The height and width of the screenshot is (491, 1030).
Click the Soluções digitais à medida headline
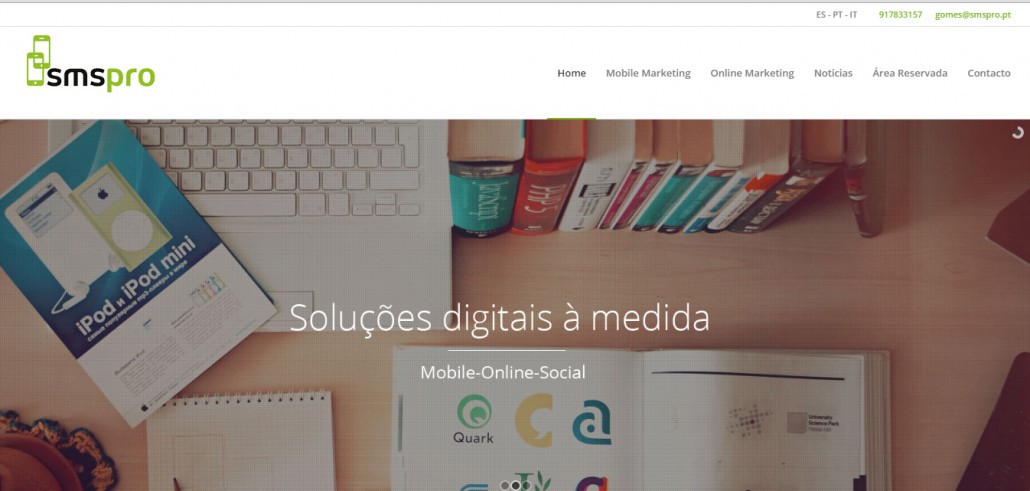click(x=499, y=317)
